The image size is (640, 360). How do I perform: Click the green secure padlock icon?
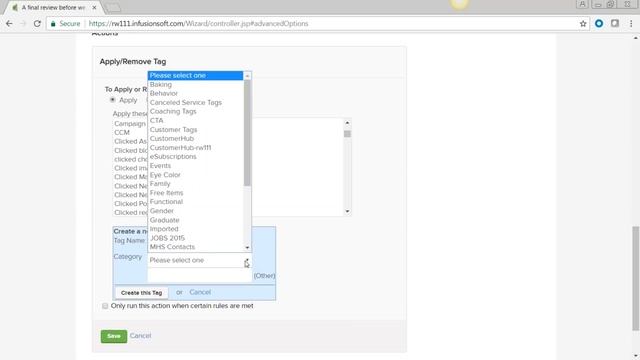point(53,24)
